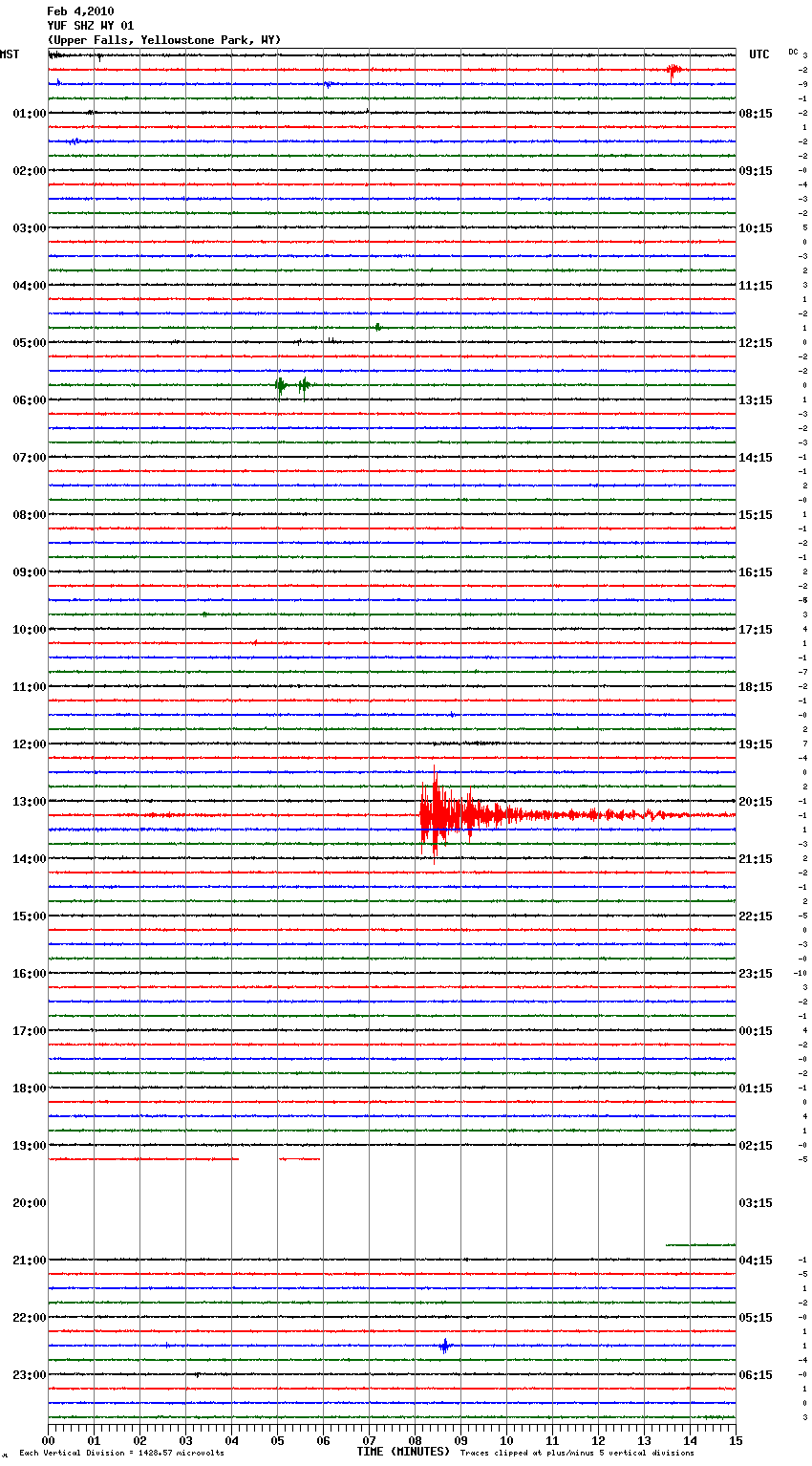Image resolution: width=812 pixels, height=1466 pixels.
Task: Click the '15' minute tick label on x-axis
Action: (736, 1441)
